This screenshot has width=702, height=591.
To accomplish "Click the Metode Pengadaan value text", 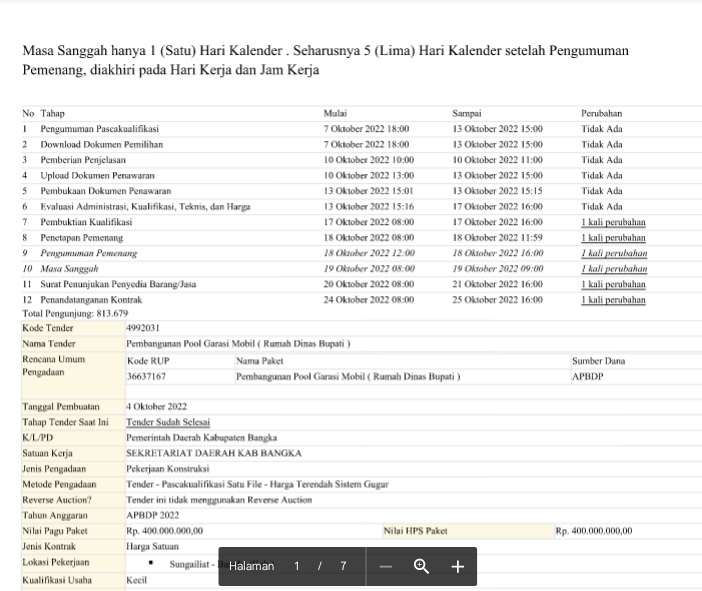I will (x=257, y=484).
